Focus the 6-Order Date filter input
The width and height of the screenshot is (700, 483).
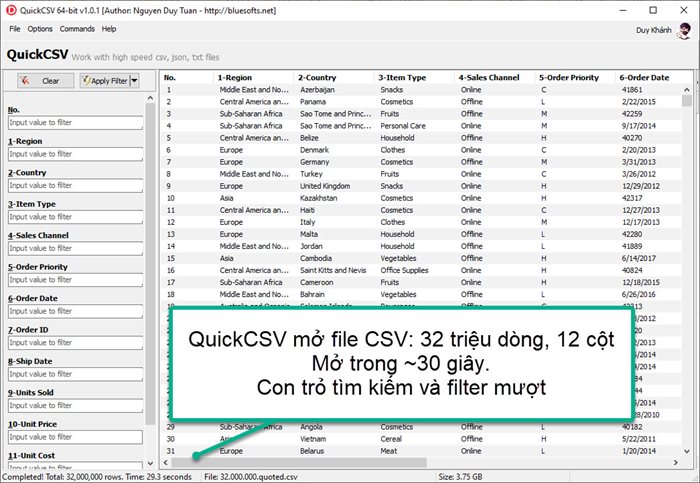tap(75, 312)
